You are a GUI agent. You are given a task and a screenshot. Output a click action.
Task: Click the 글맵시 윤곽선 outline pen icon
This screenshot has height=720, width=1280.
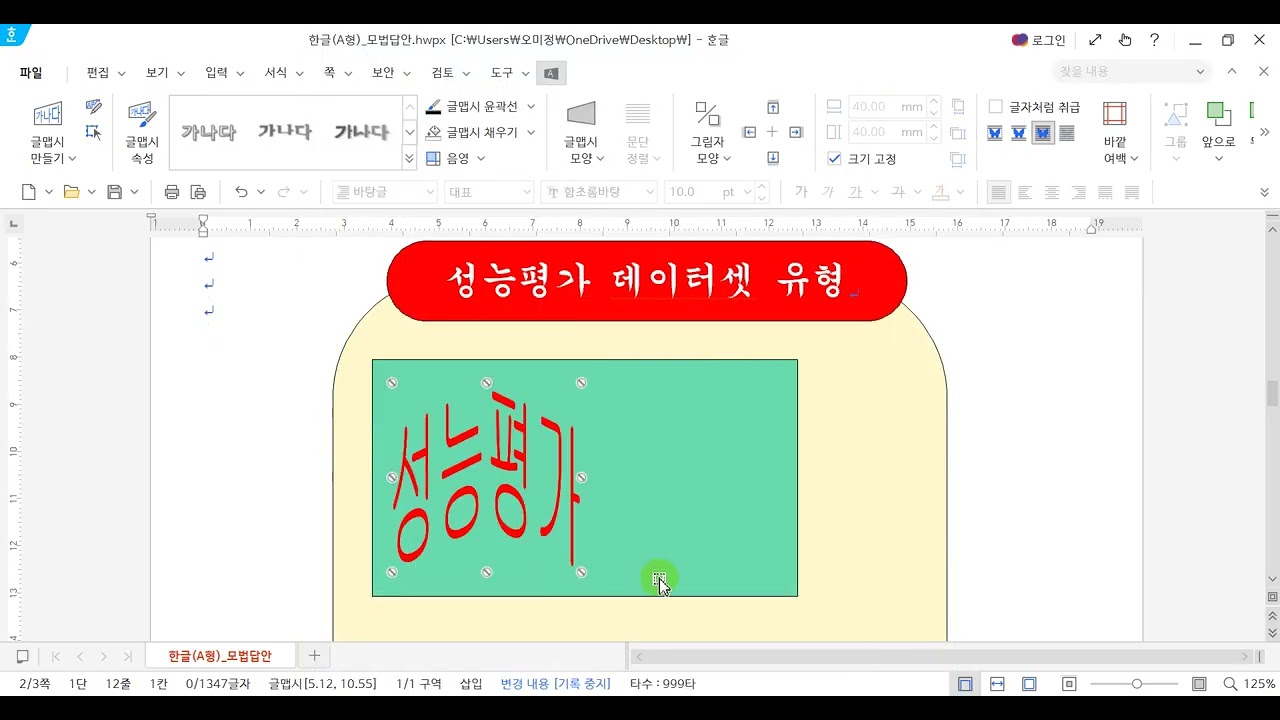coord(433,106)
